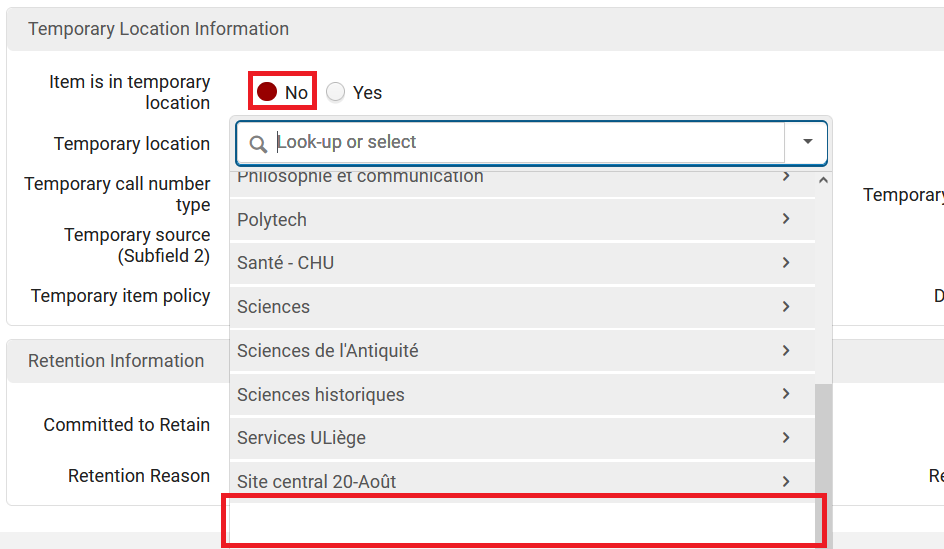The width and height of the screenshot is (944, 549).
Task: Choose Services ULiège from the list
Action: click(523, 438)
